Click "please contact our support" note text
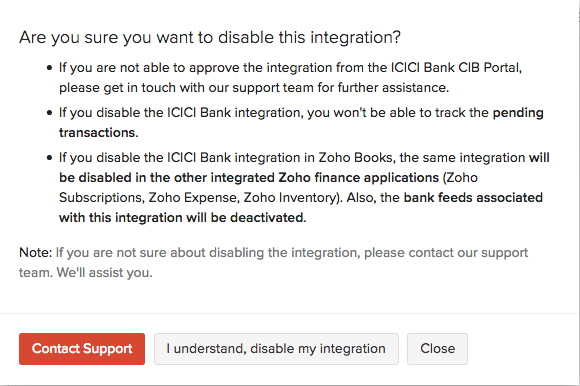 coord(446,253)
